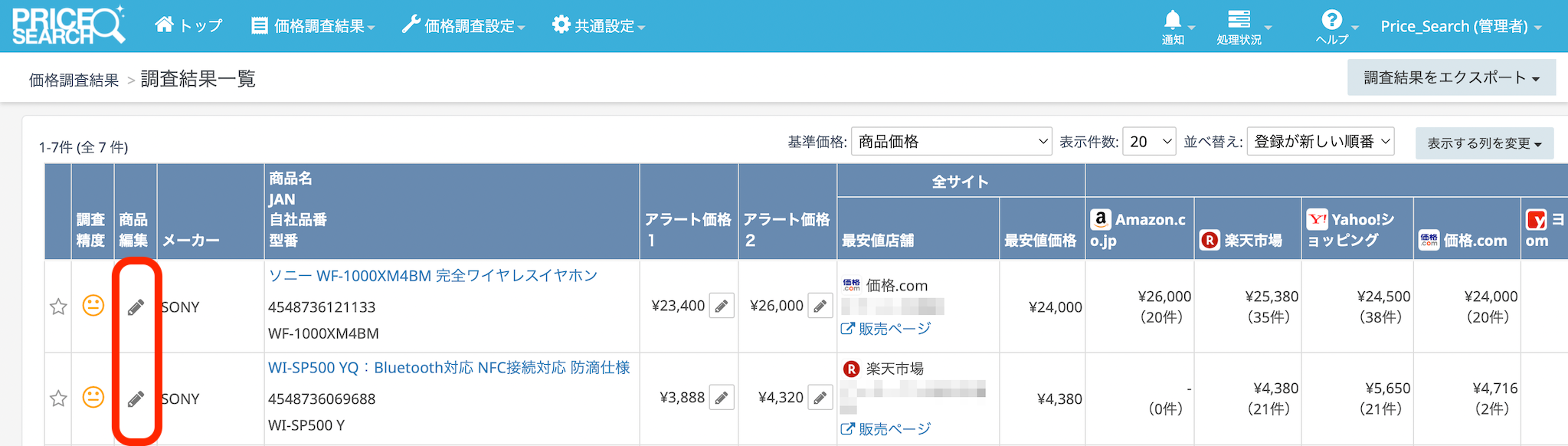Edit alert price 1 value ¥3,888

pos(722,398)
